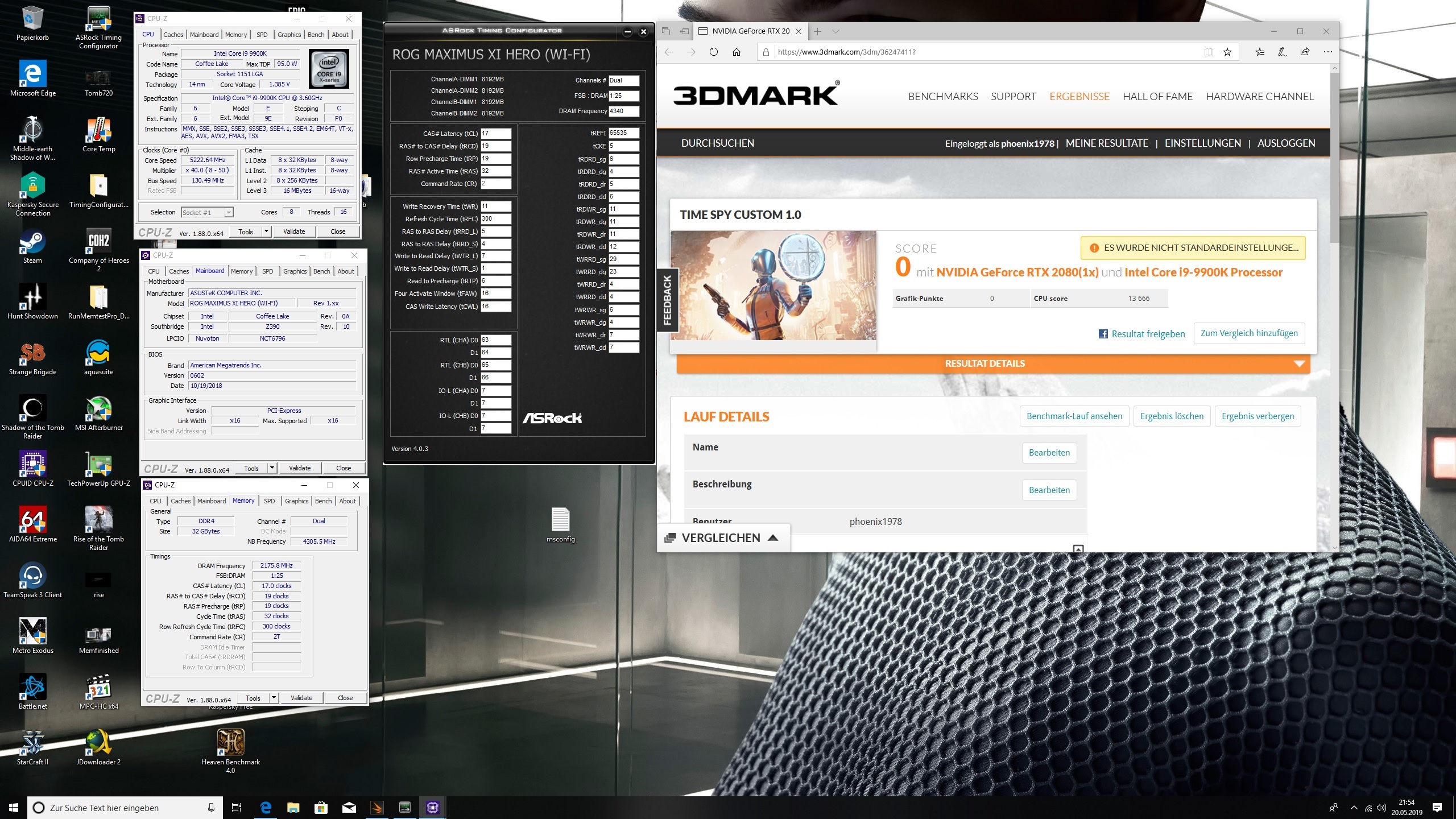Switch to the SPD tab in top CPU-Z

[262, 35]
